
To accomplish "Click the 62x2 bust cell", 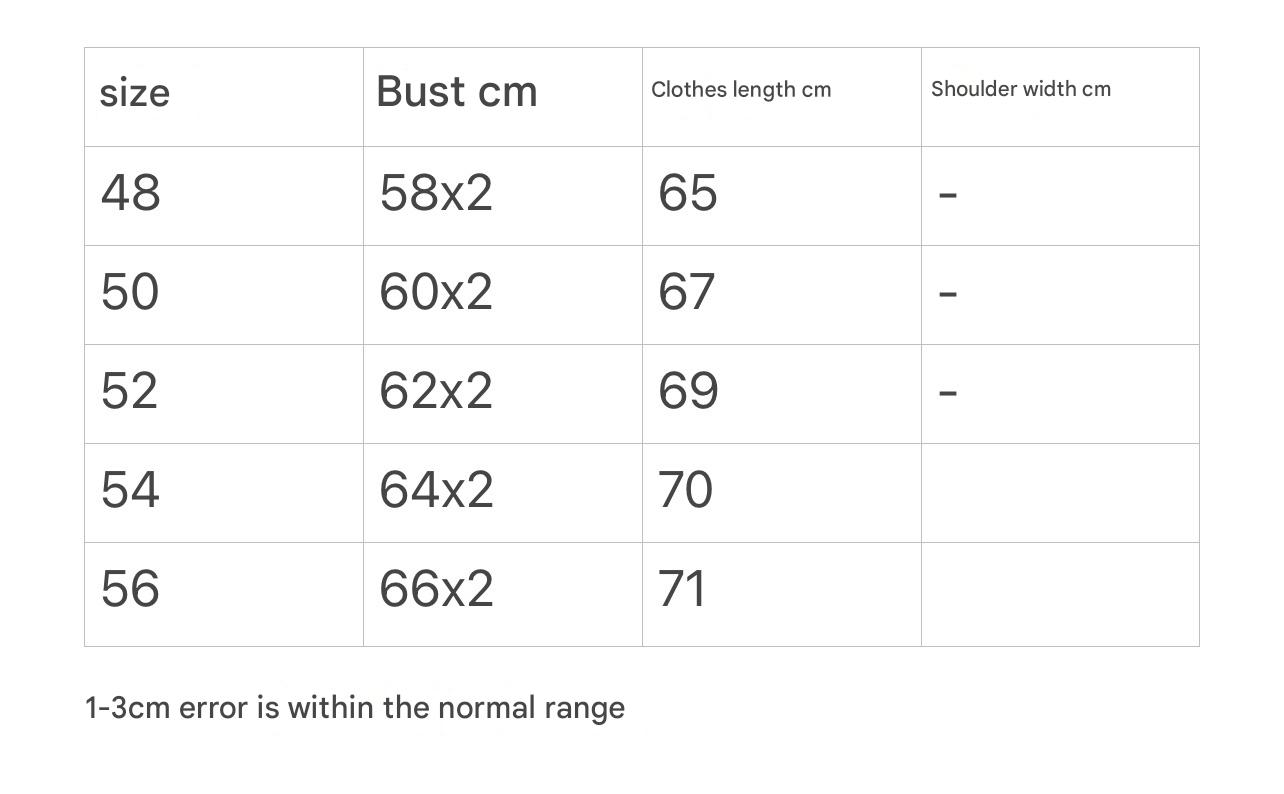I will coord(436,390).
